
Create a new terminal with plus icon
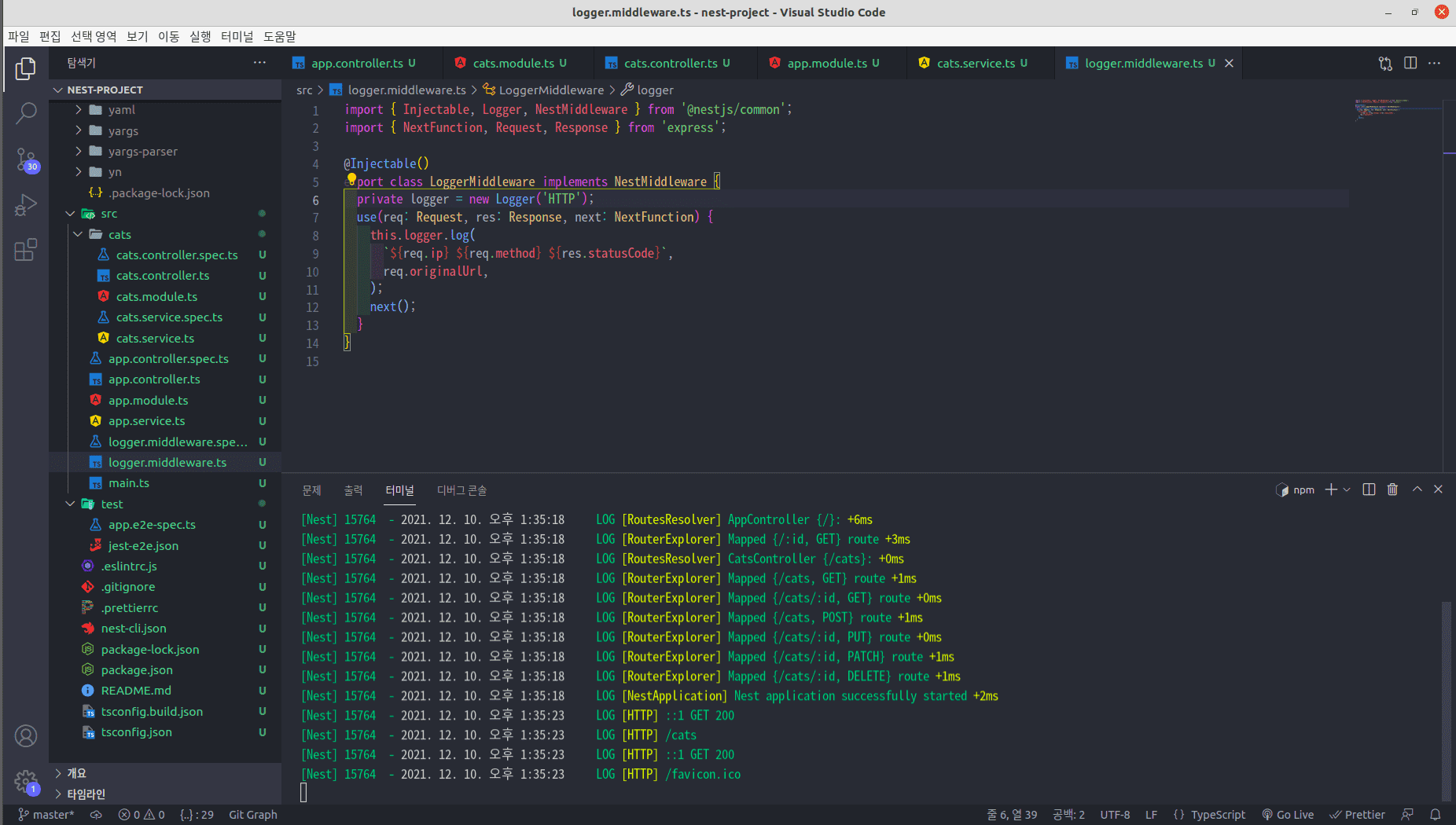[1331, 489]
